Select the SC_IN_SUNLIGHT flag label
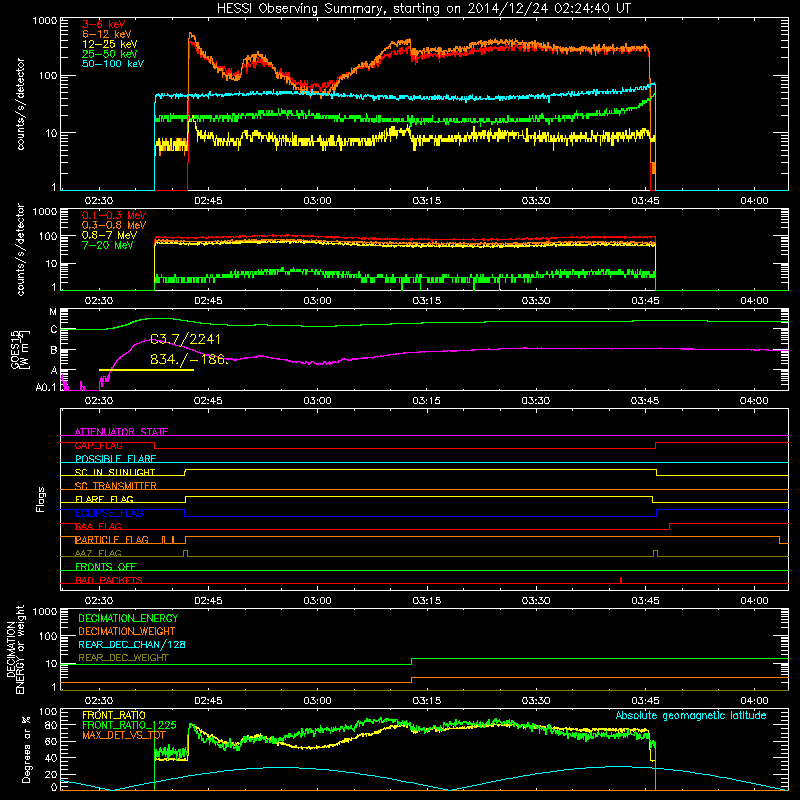Image resolution: width=800 pixels, height=800 pixels. coord(115,472)
